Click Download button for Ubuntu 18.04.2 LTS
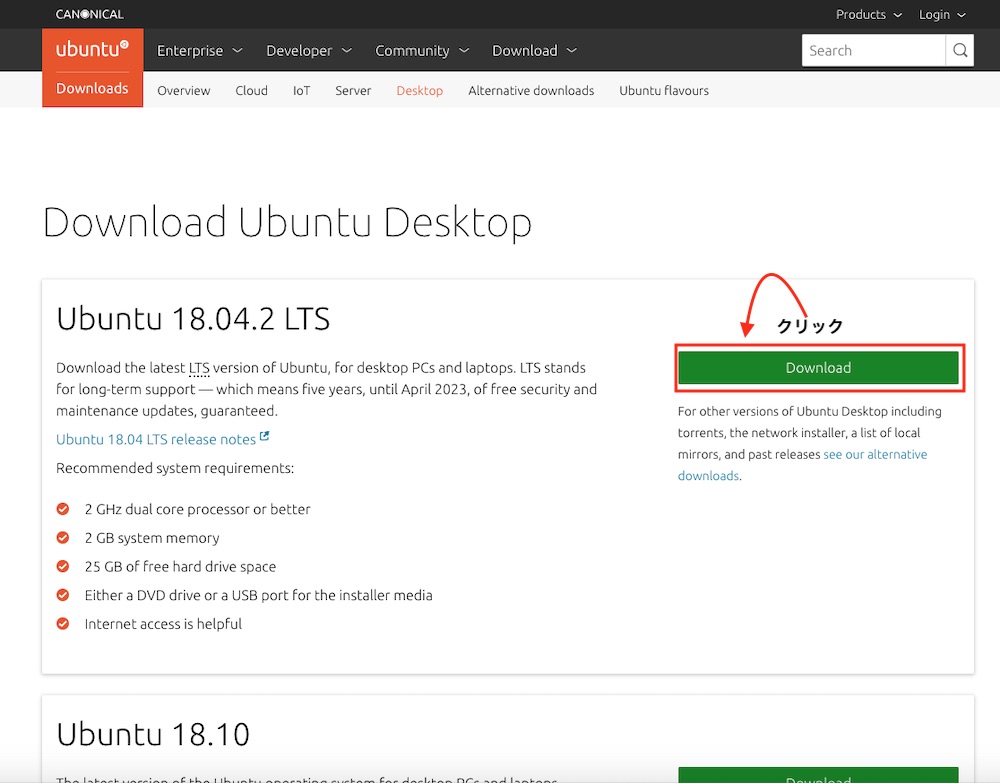Image resolution: width=1000 pixels, height=783 pixels. tap(818, 368)
